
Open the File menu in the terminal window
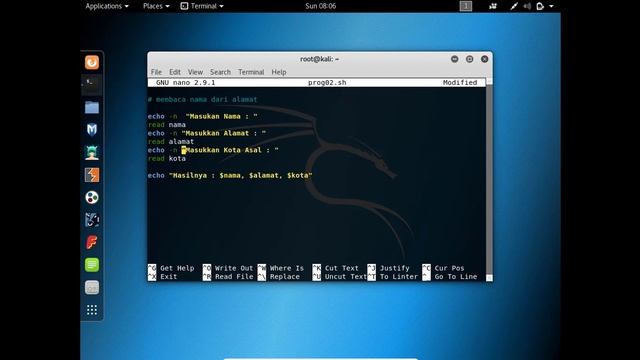tap(156, 72)
